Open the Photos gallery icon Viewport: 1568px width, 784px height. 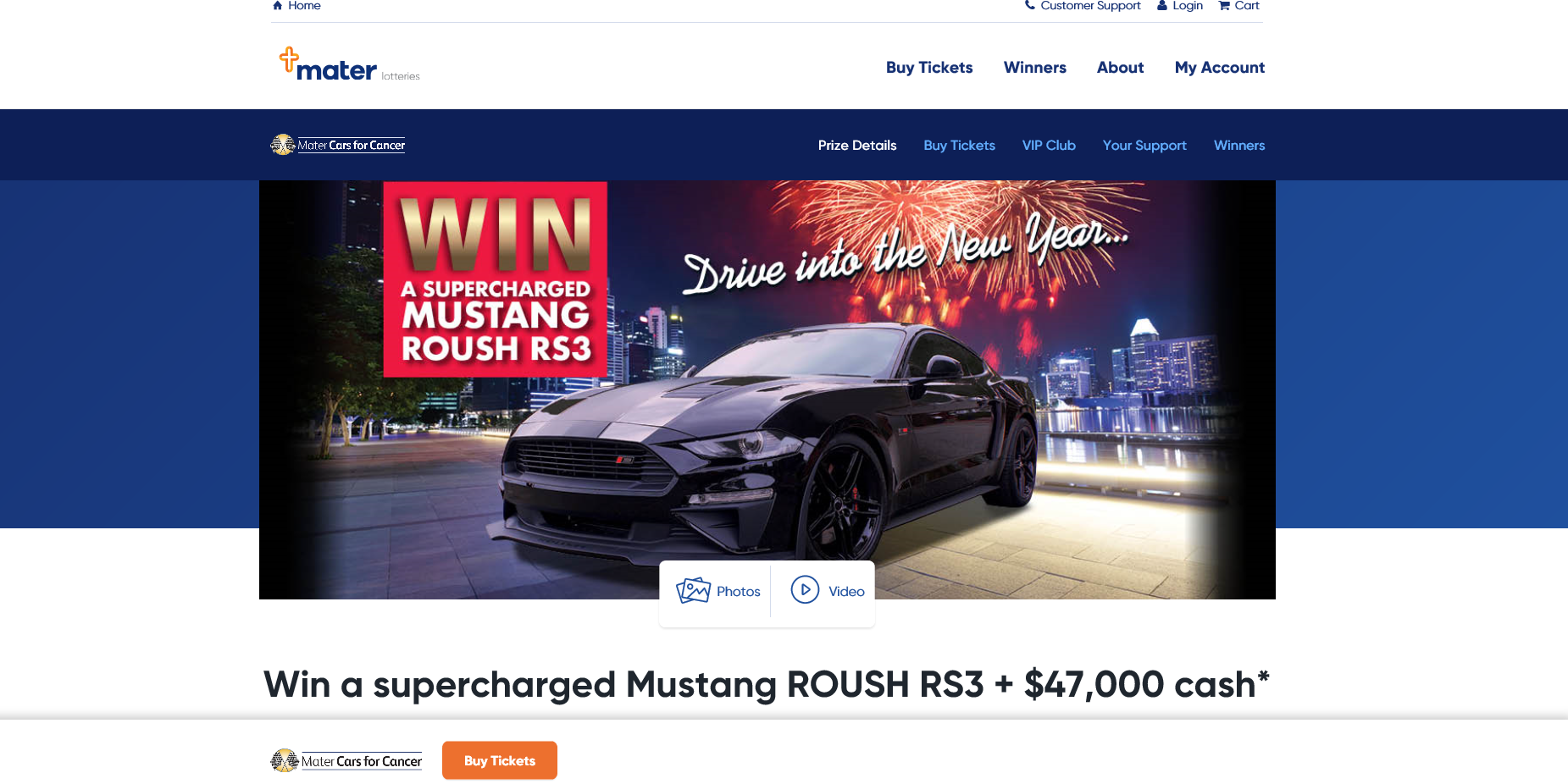tap(693, 590)
